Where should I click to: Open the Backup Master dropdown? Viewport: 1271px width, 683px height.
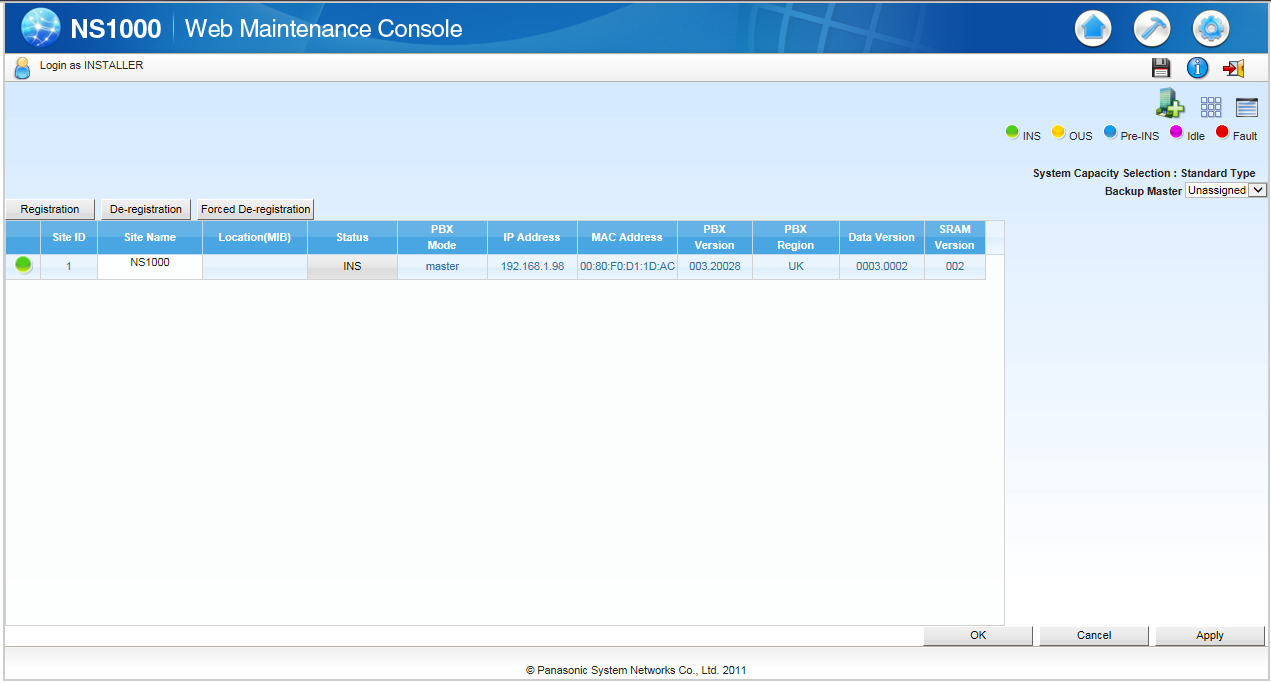click(x=1226, y=190)
